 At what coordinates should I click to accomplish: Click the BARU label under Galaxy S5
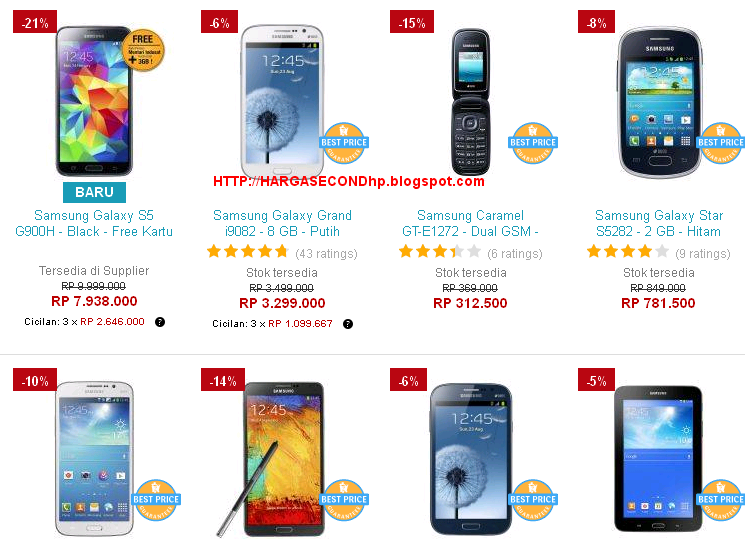click(x=94, y=192)
